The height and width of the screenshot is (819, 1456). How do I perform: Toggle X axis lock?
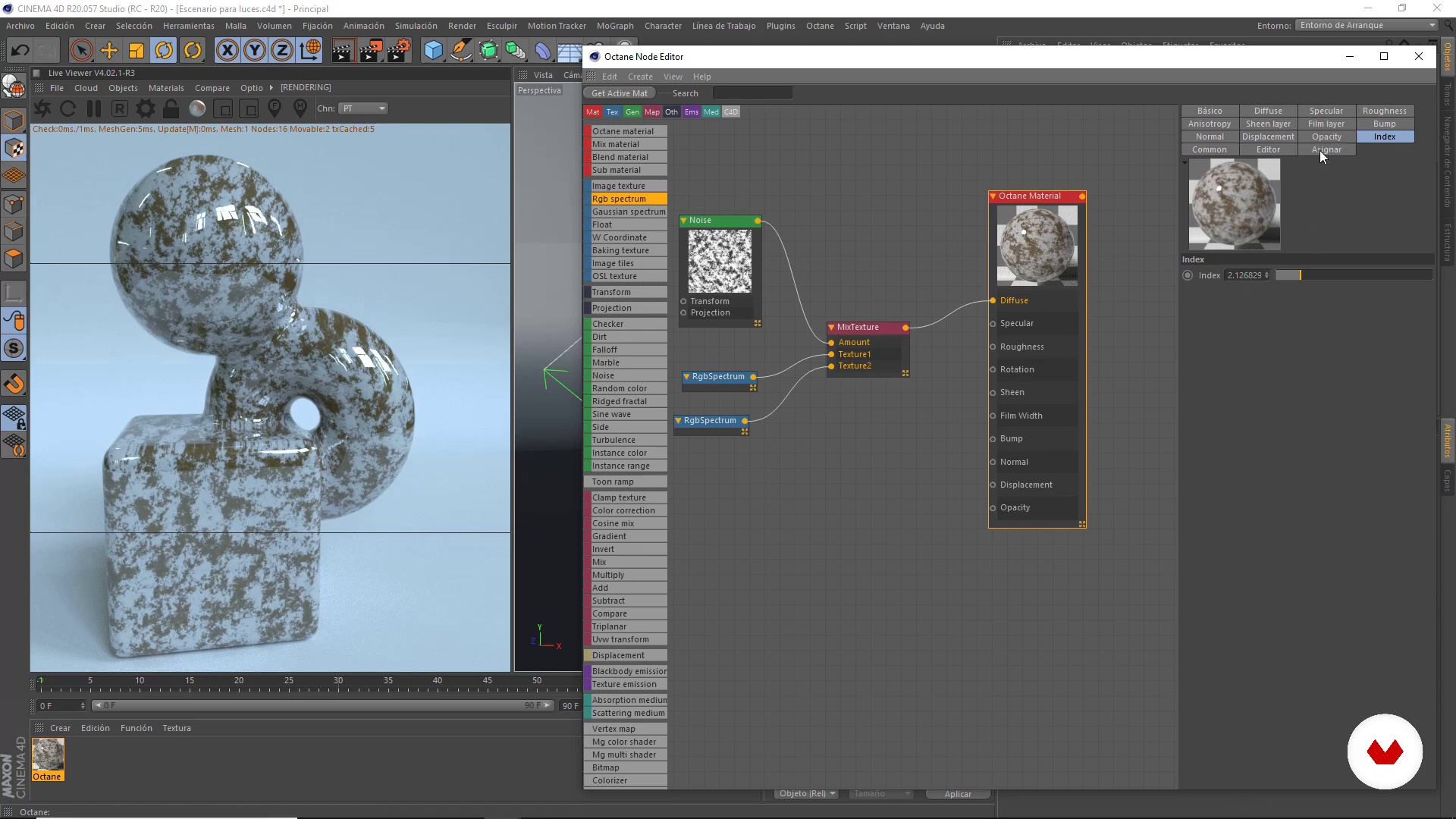click(x=227, y=51)
